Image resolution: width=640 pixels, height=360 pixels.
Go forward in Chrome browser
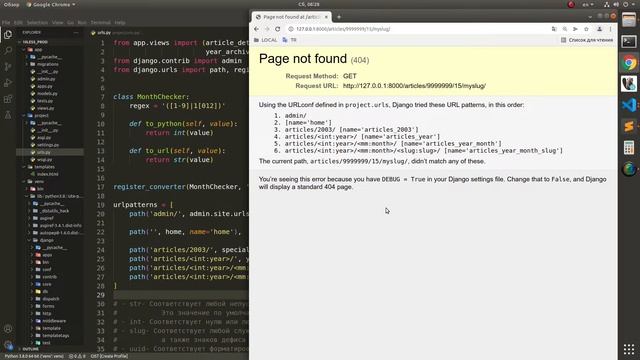(267, 29)
